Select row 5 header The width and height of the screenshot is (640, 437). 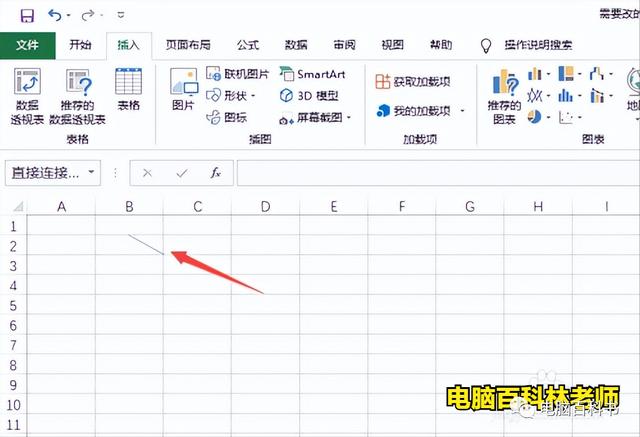click(13, 306)
